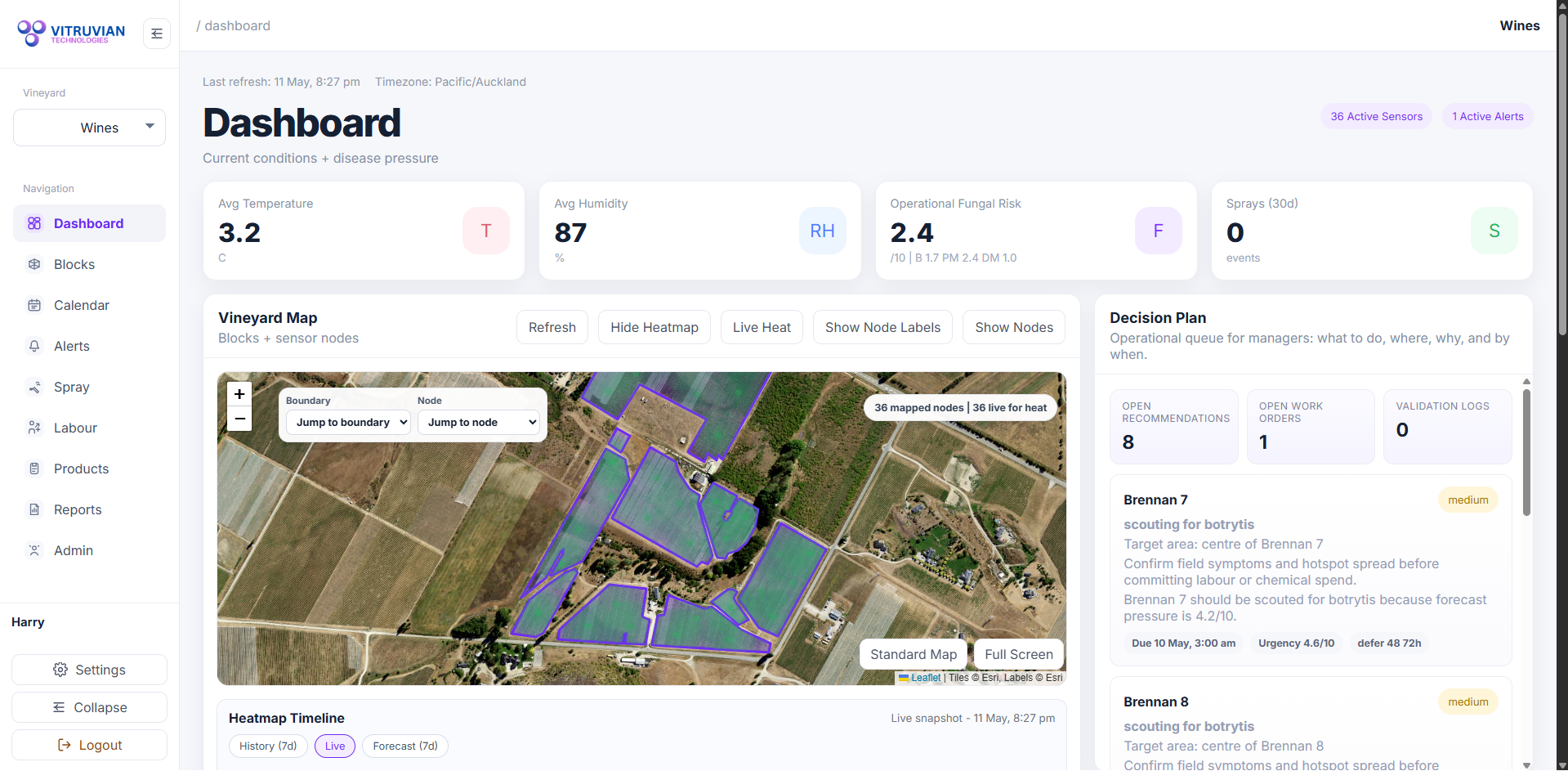
Task: Click the Alerts bell icon
Action: coord(34,346)
